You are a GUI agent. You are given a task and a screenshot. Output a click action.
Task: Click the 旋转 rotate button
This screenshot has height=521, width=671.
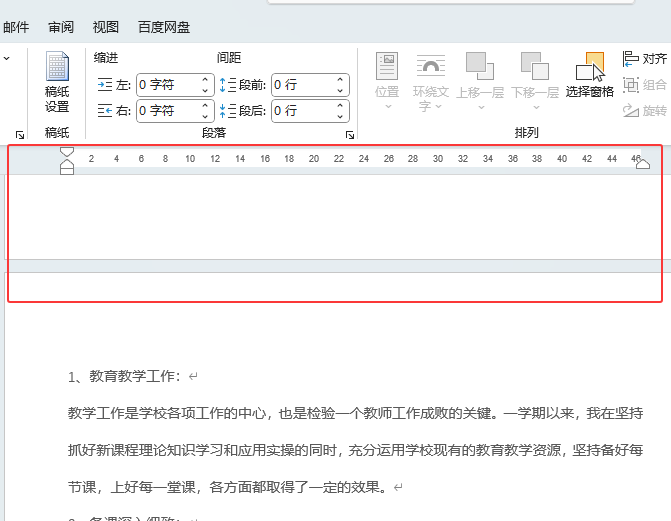tap(645, 111)
